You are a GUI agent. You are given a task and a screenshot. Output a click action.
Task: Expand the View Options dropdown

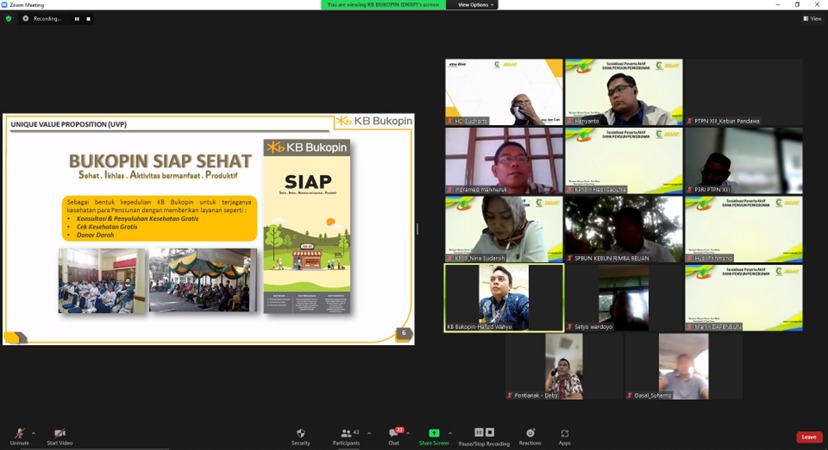(475, 5)
